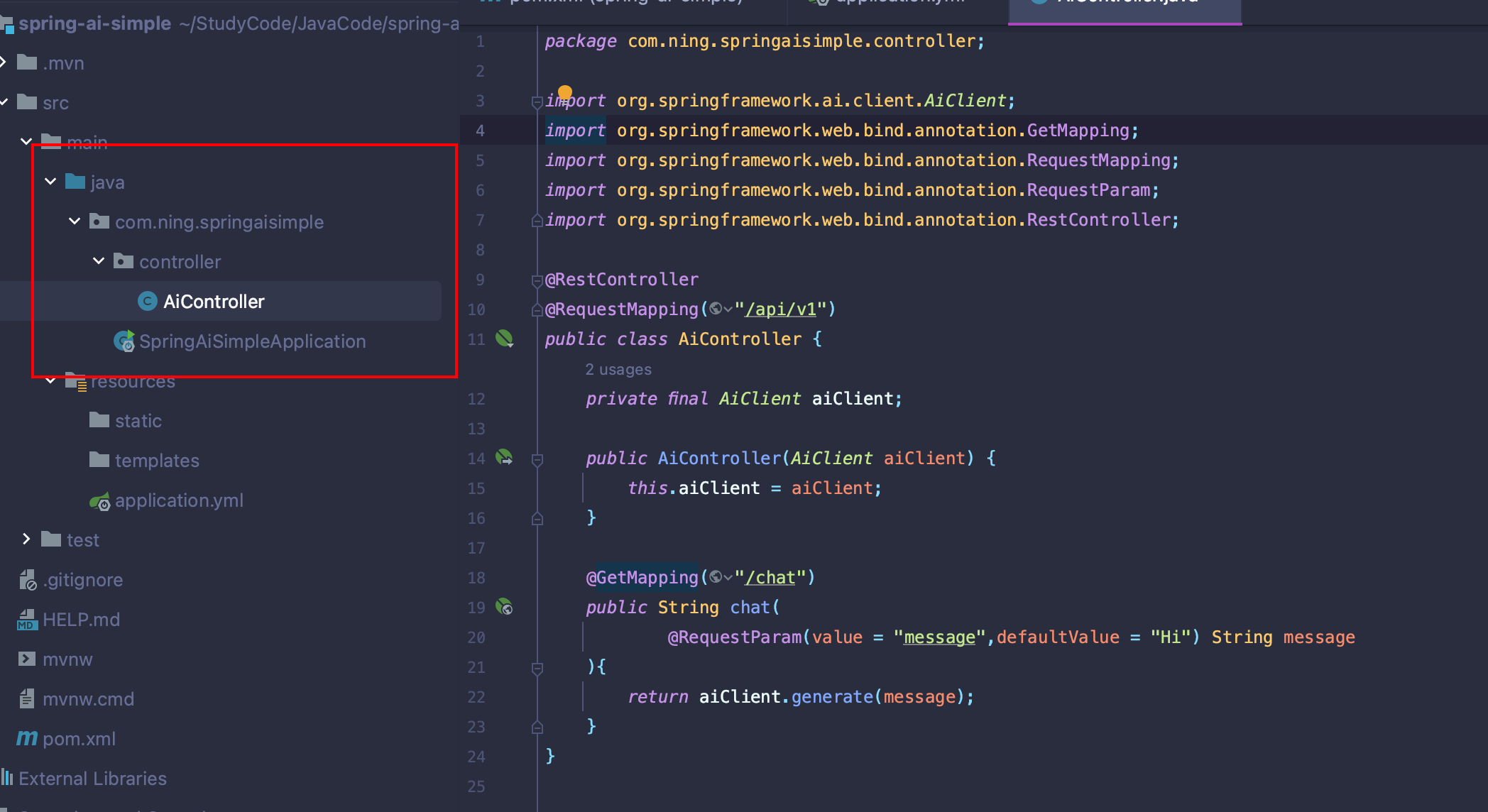Toggle the fold marker at the @RestController line
This screenshot has height=812, width=1488.
(537, 280)
